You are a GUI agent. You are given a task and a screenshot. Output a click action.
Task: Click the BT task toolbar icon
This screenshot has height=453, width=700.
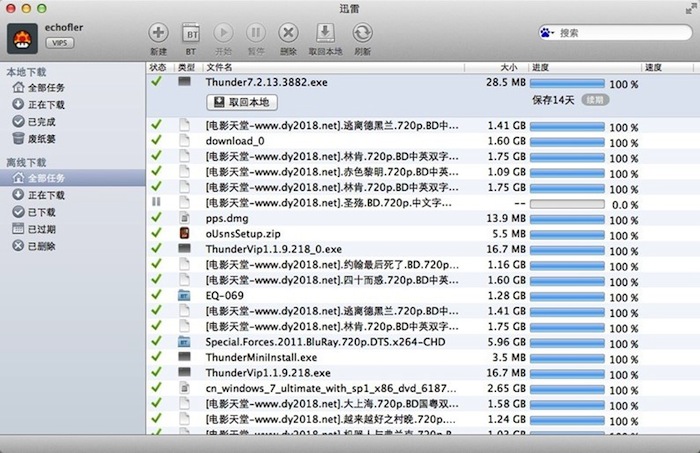tap(190, 33)
